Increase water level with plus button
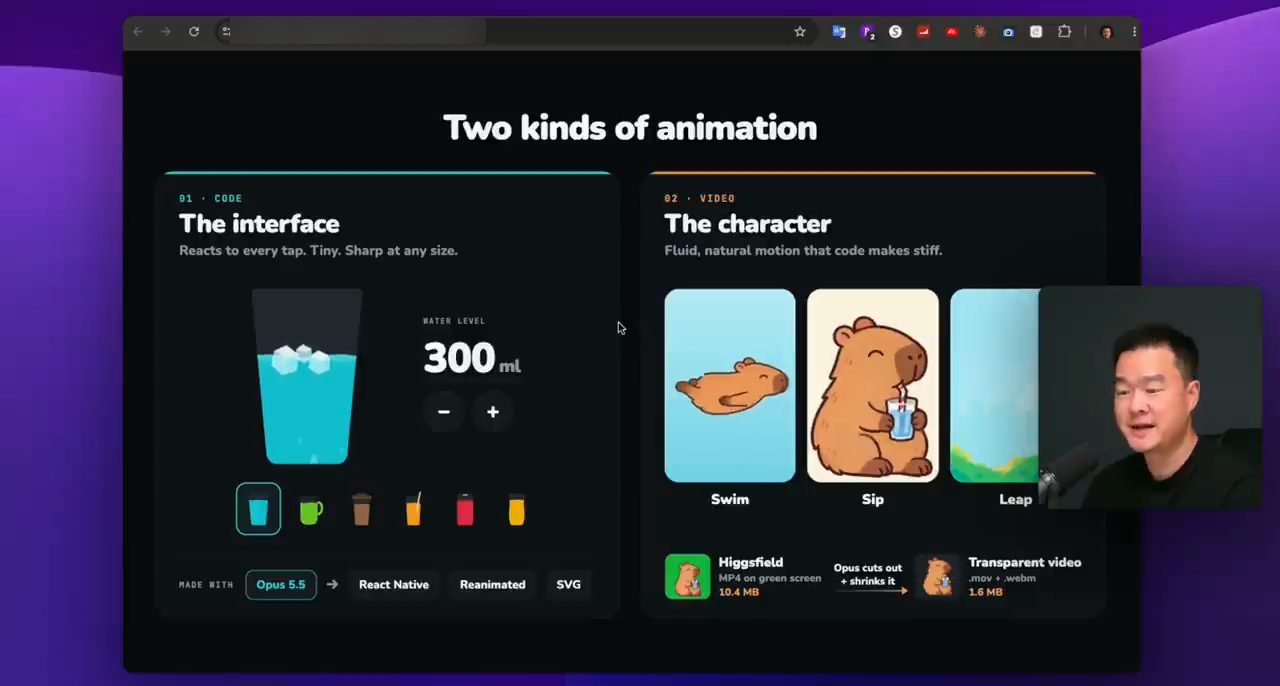This screenshot has height=686, width=1280. [493, 412]
